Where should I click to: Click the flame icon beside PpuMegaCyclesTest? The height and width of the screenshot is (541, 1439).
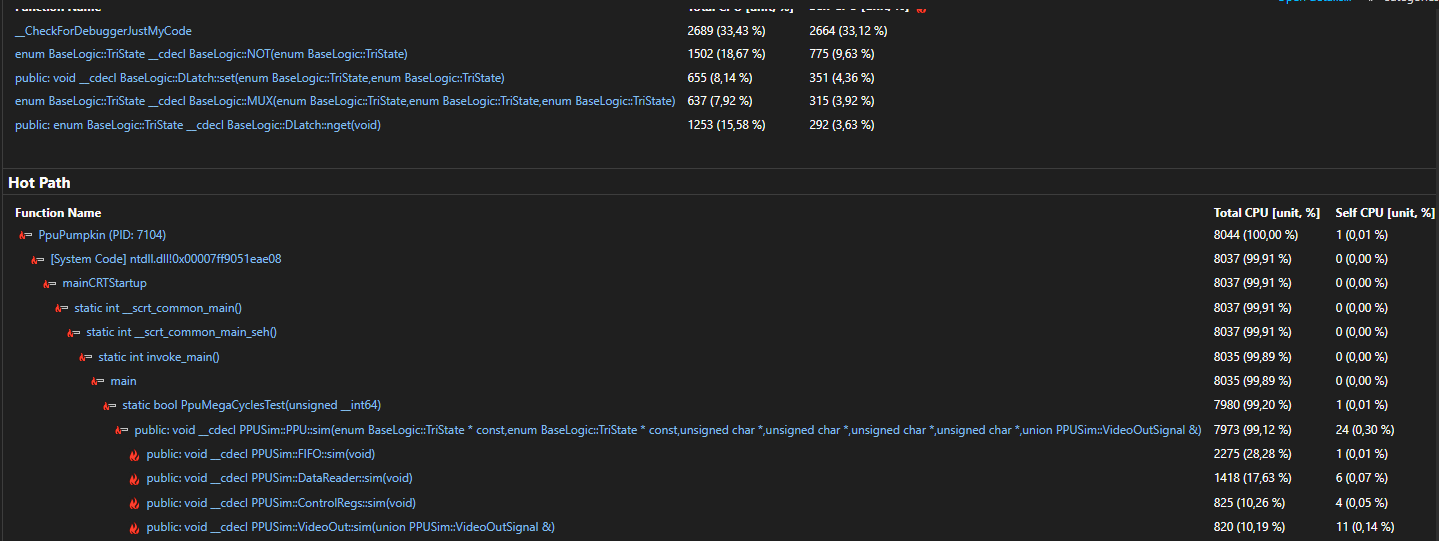[110, 405]
